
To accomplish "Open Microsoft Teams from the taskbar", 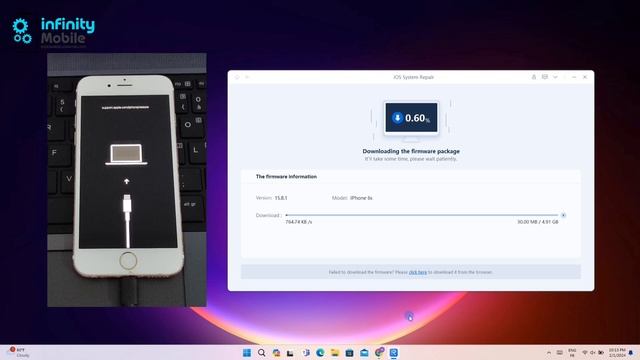I will coord(306,353).
